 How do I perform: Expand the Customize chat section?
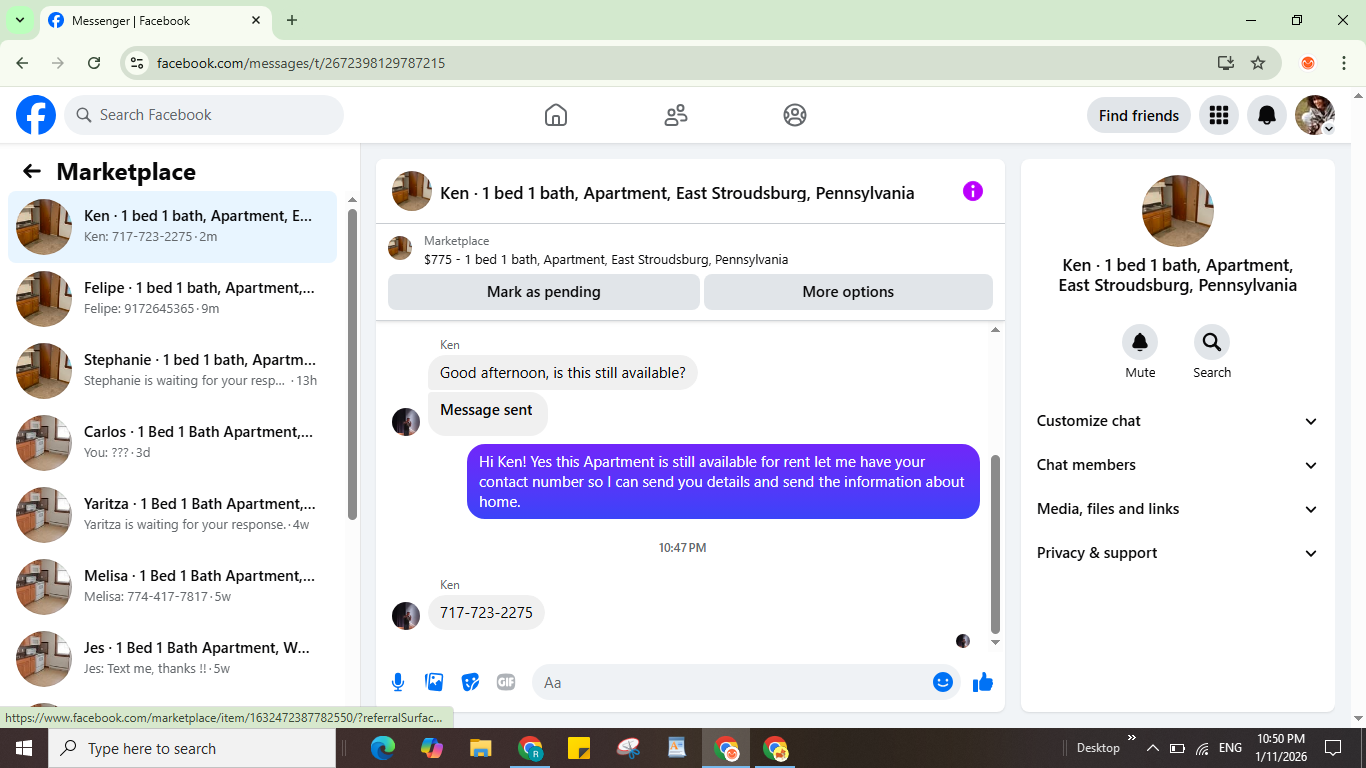[x=1178, y=421]
